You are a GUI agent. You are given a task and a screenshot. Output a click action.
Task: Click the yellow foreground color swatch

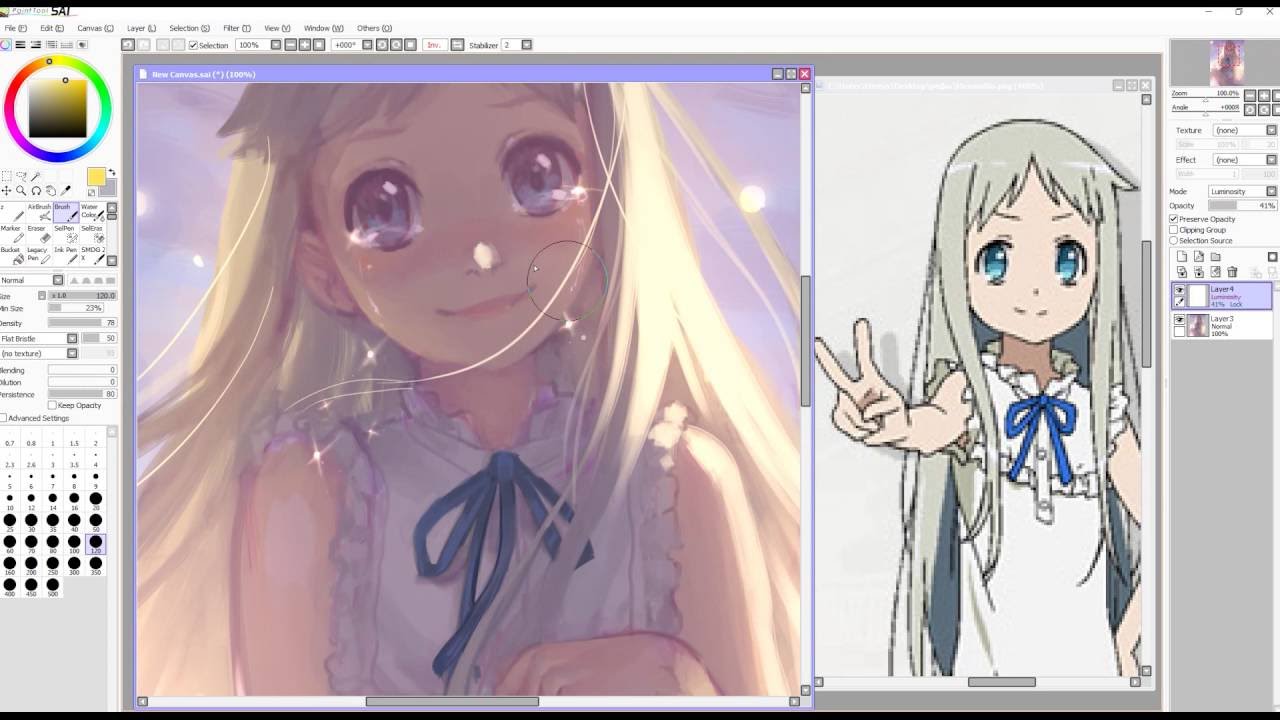point(96,177)
